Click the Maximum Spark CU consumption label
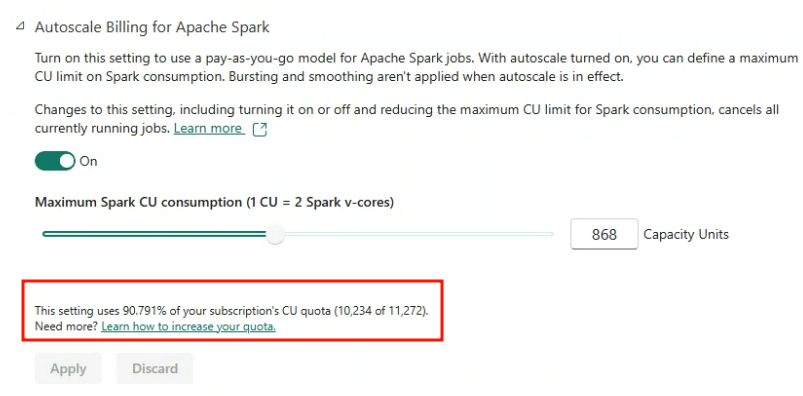The image size is (803, 396). point(214,202)
